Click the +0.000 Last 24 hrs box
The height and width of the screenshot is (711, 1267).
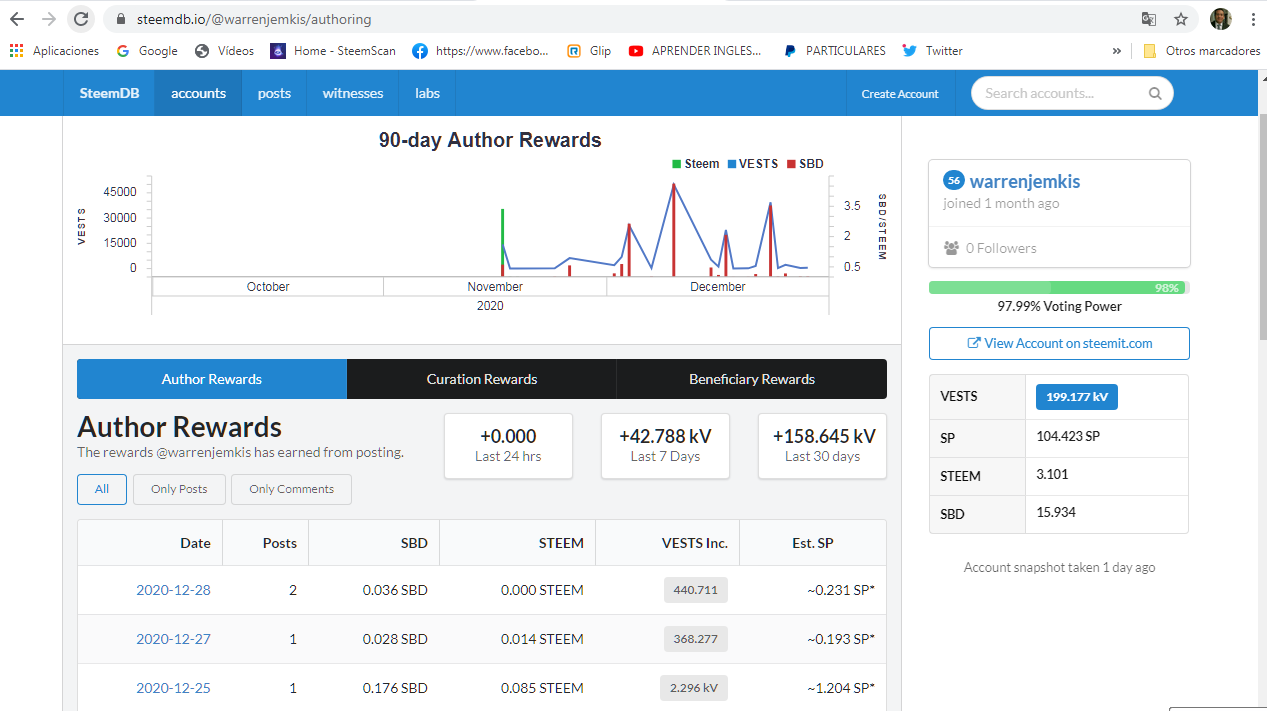508,446
